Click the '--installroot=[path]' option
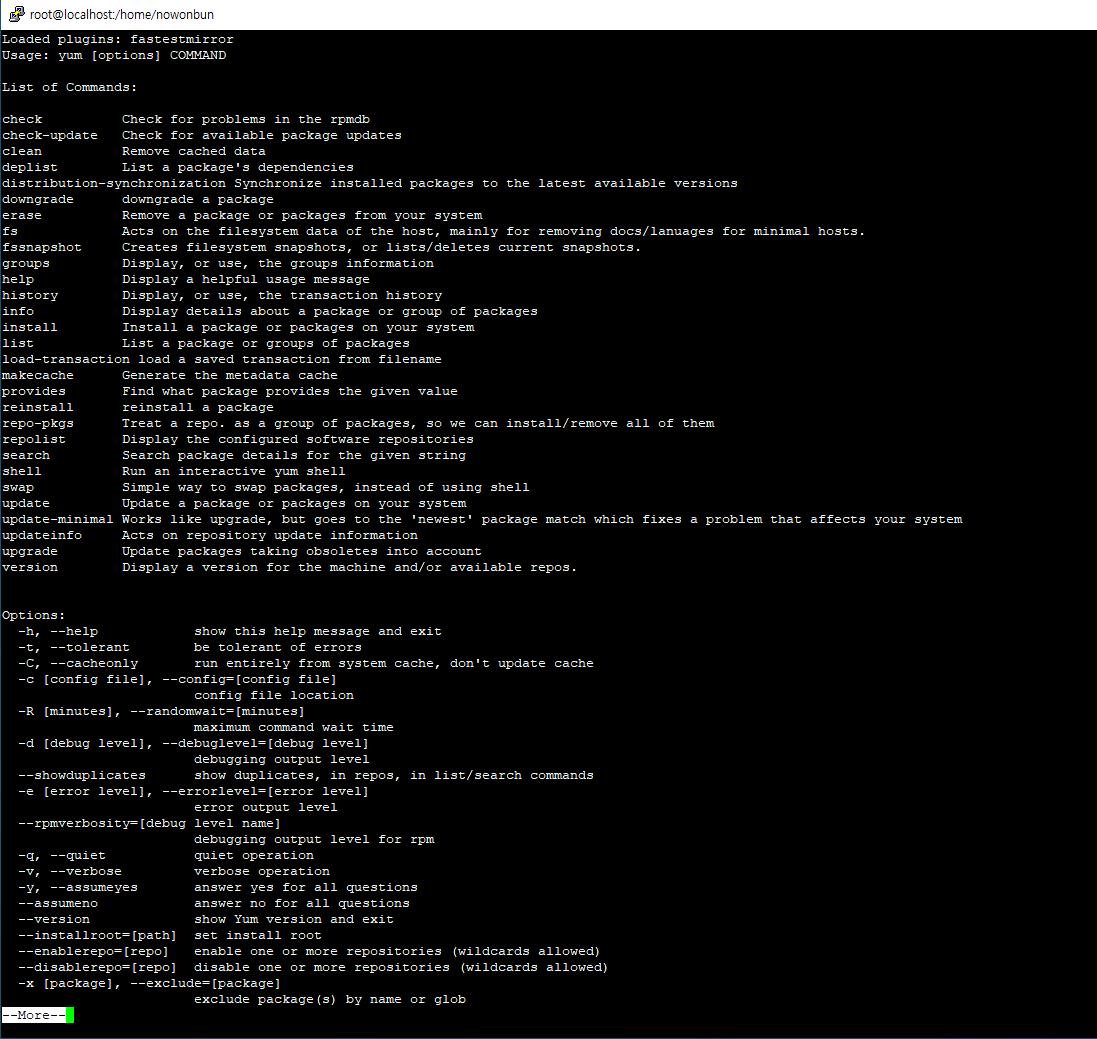This screenshot has width=1097, height=1039. pyautogui.click(x=97, y=935)
